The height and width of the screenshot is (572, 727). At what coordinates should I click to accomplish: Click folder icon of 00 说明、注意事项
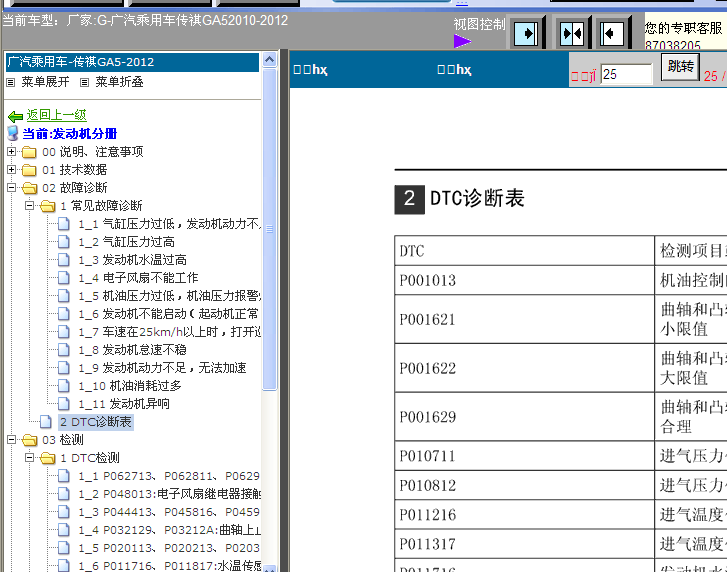point(29,152)
